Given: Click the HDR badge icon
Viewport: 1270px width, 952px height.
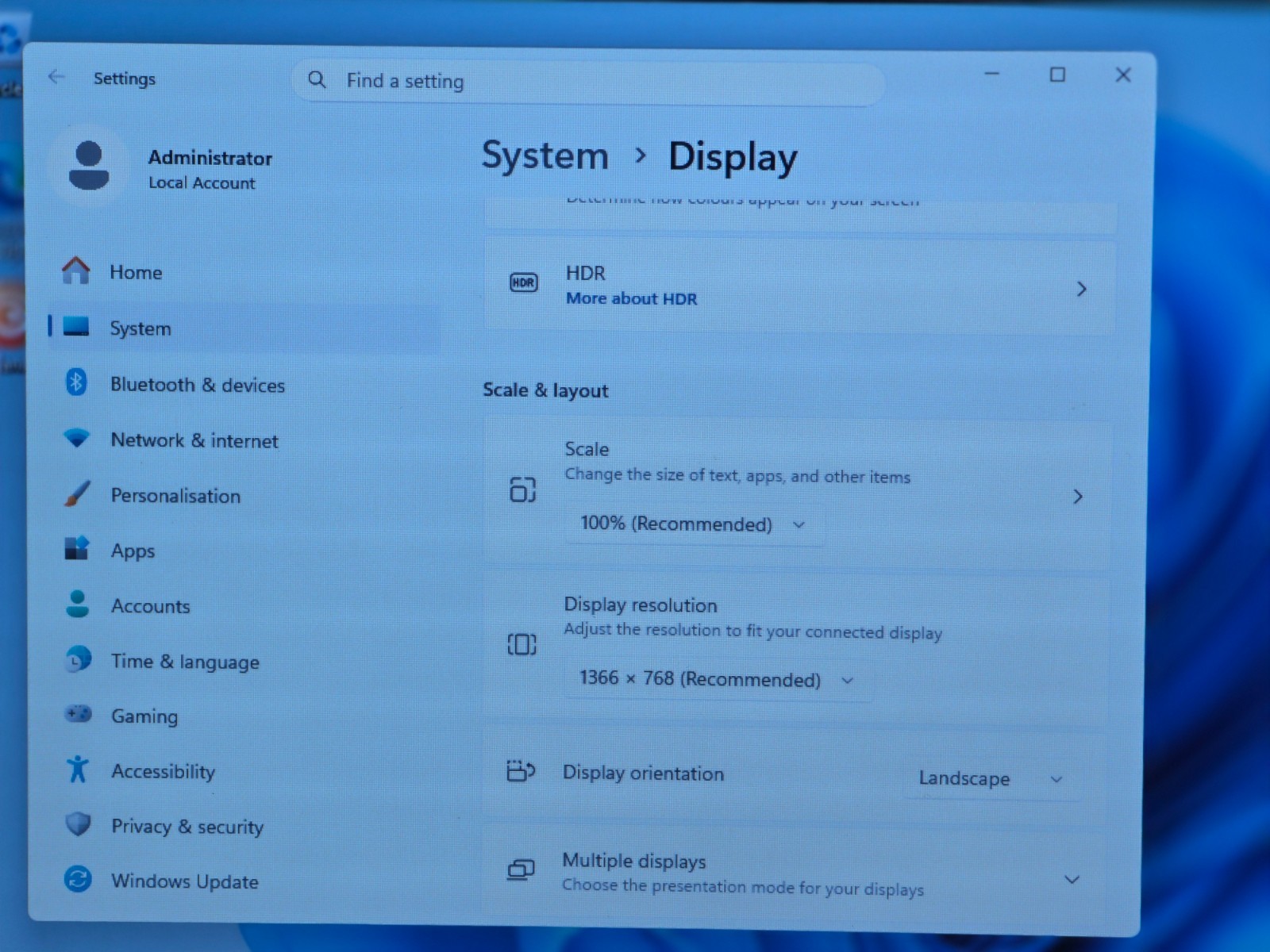Looking at the screenshot, I should click(523, 282).
